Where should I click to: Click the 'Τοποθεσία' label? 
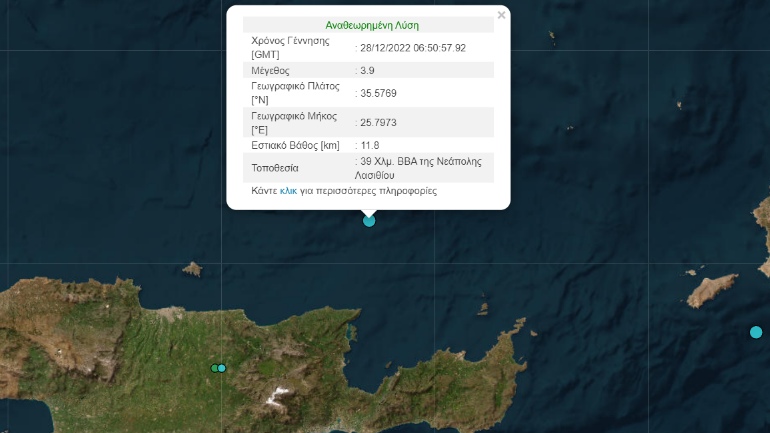point(275,168)
